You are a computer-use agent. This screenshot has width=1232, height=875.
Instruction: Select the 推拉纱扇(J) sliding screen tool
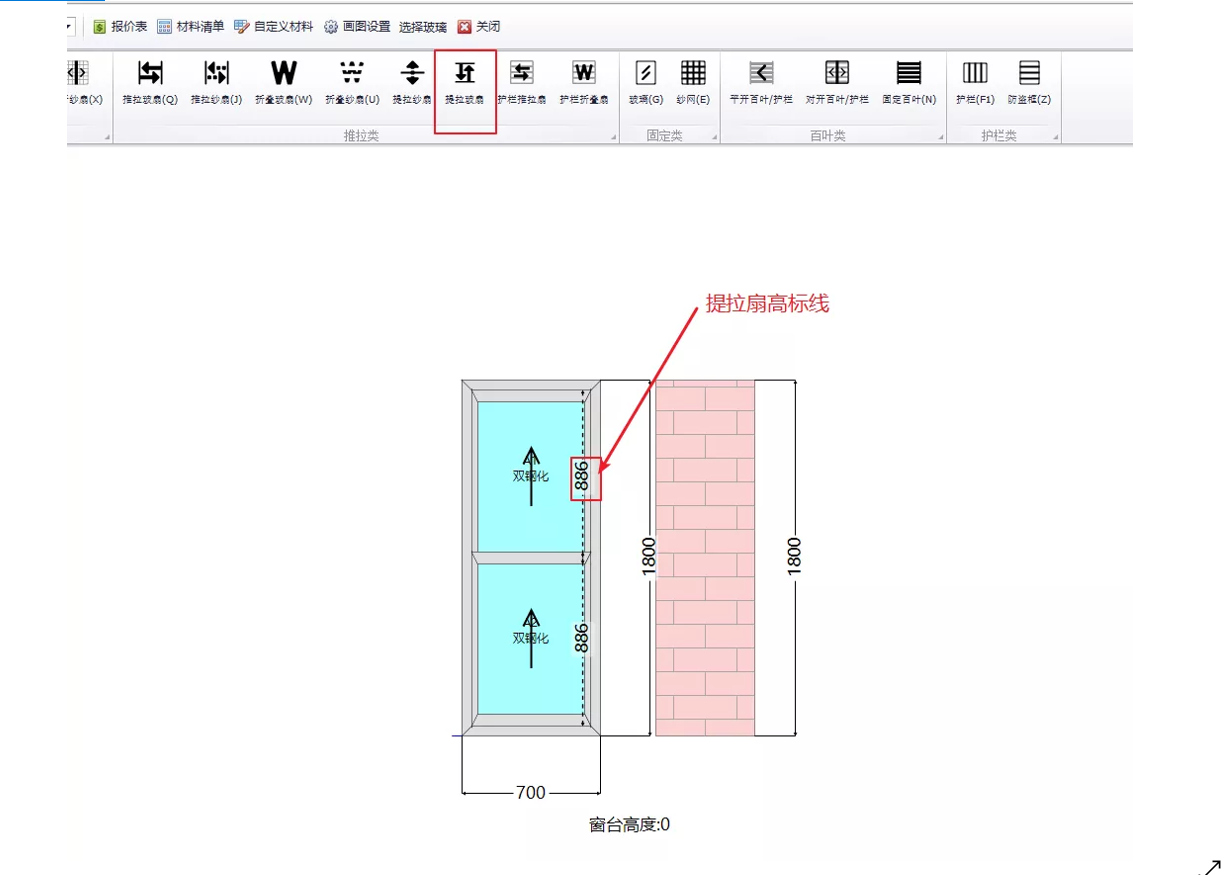217,82
